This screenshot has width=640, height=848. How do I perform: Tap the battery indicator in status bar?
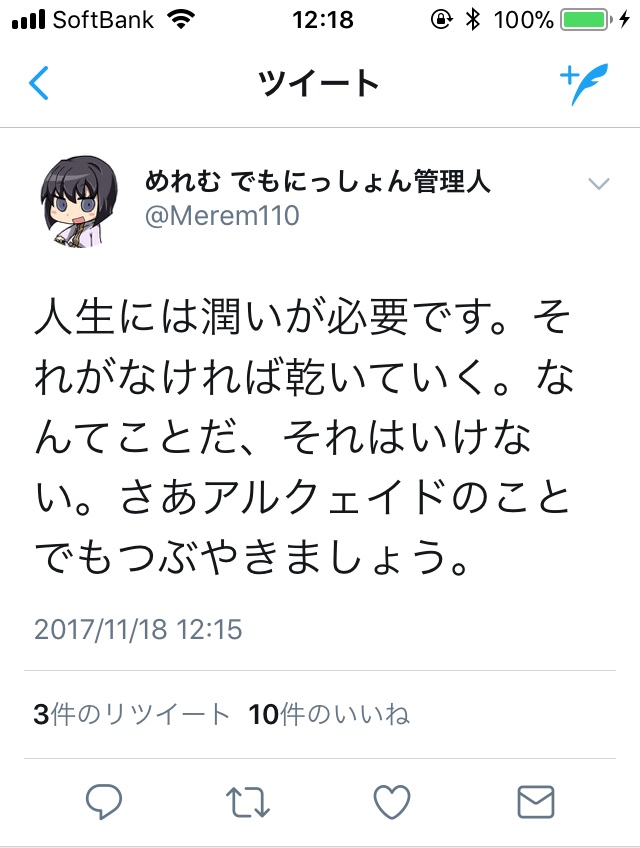tap(586, 20)
